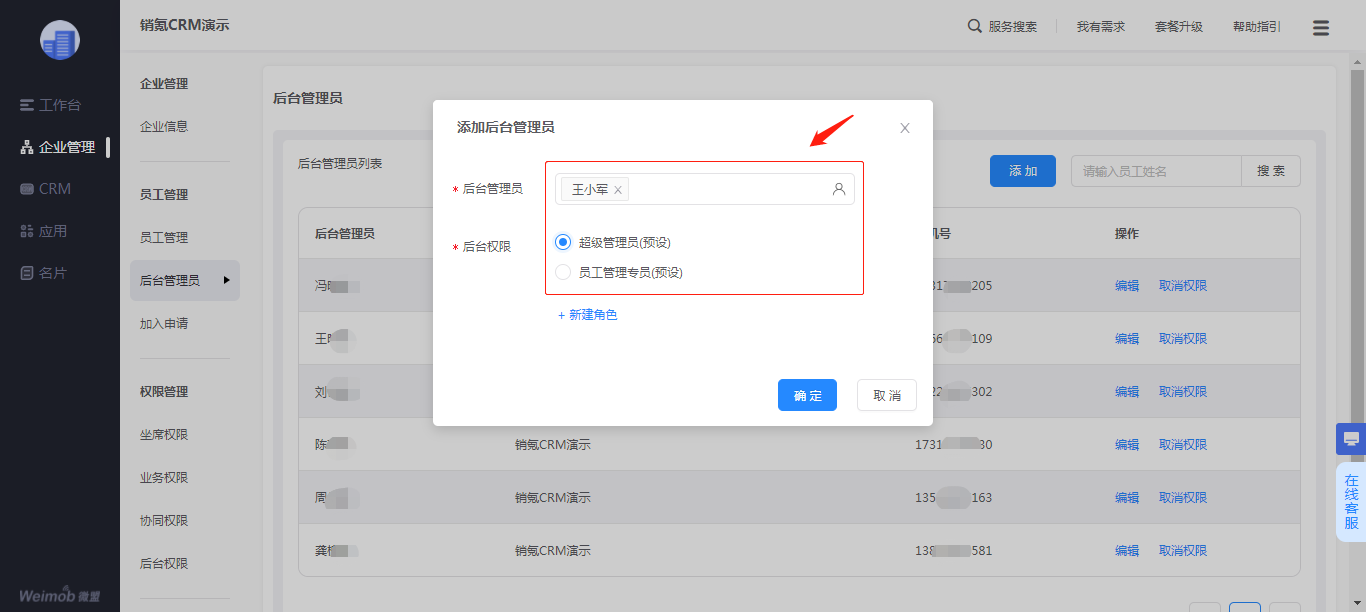Screen dimensions: 1366x612
Task: Close the 添加后台管理员 dialog
Action: [x=905, y=128]
